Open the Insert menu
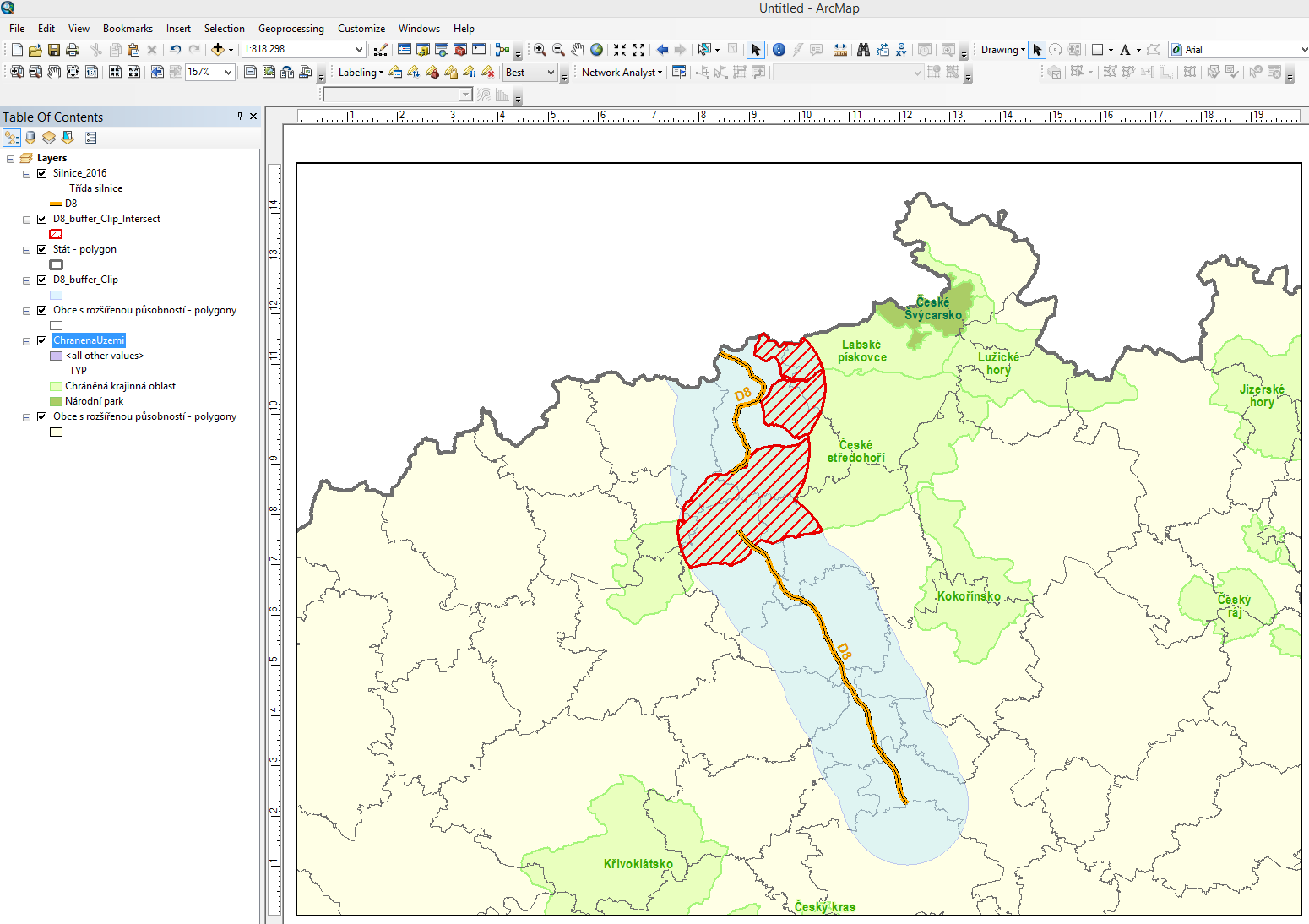 [178, 29]
